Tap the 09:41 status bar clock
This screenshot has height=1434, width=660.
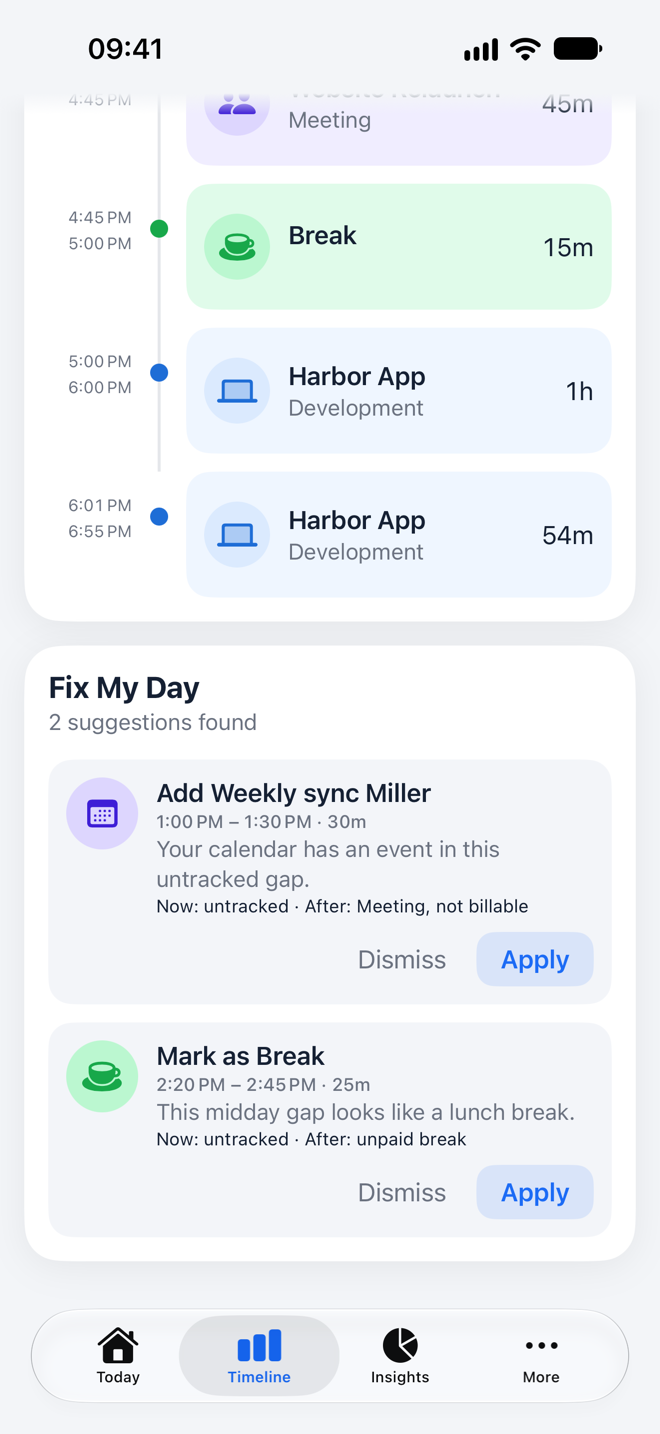coord(125,49)
